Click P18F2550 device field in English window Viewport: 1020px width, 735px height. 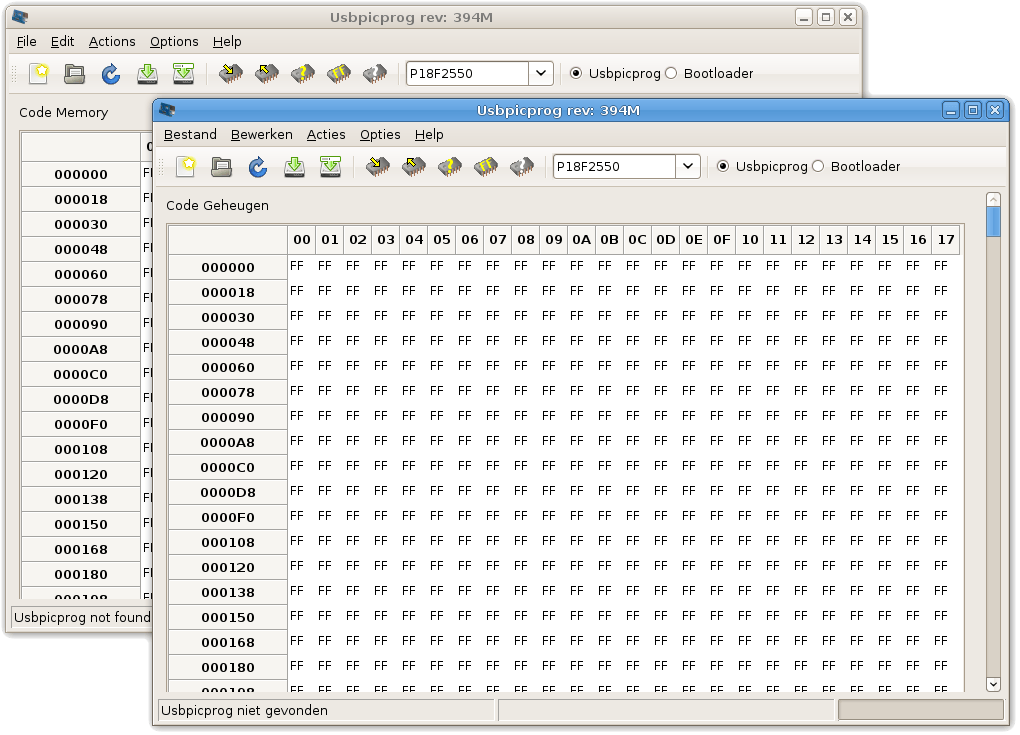pos(467,74)
